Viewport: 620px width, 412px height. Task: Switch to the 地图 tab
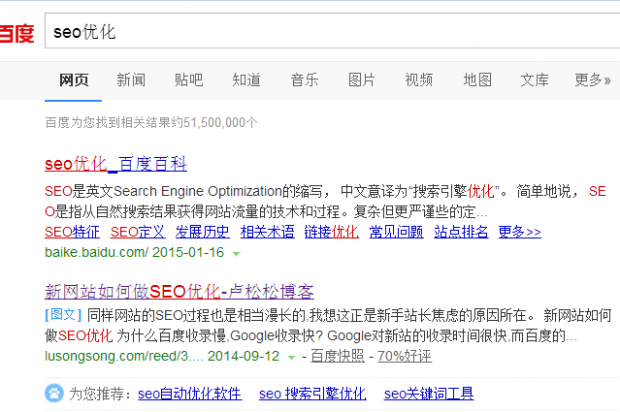click(x=477, y=80)
